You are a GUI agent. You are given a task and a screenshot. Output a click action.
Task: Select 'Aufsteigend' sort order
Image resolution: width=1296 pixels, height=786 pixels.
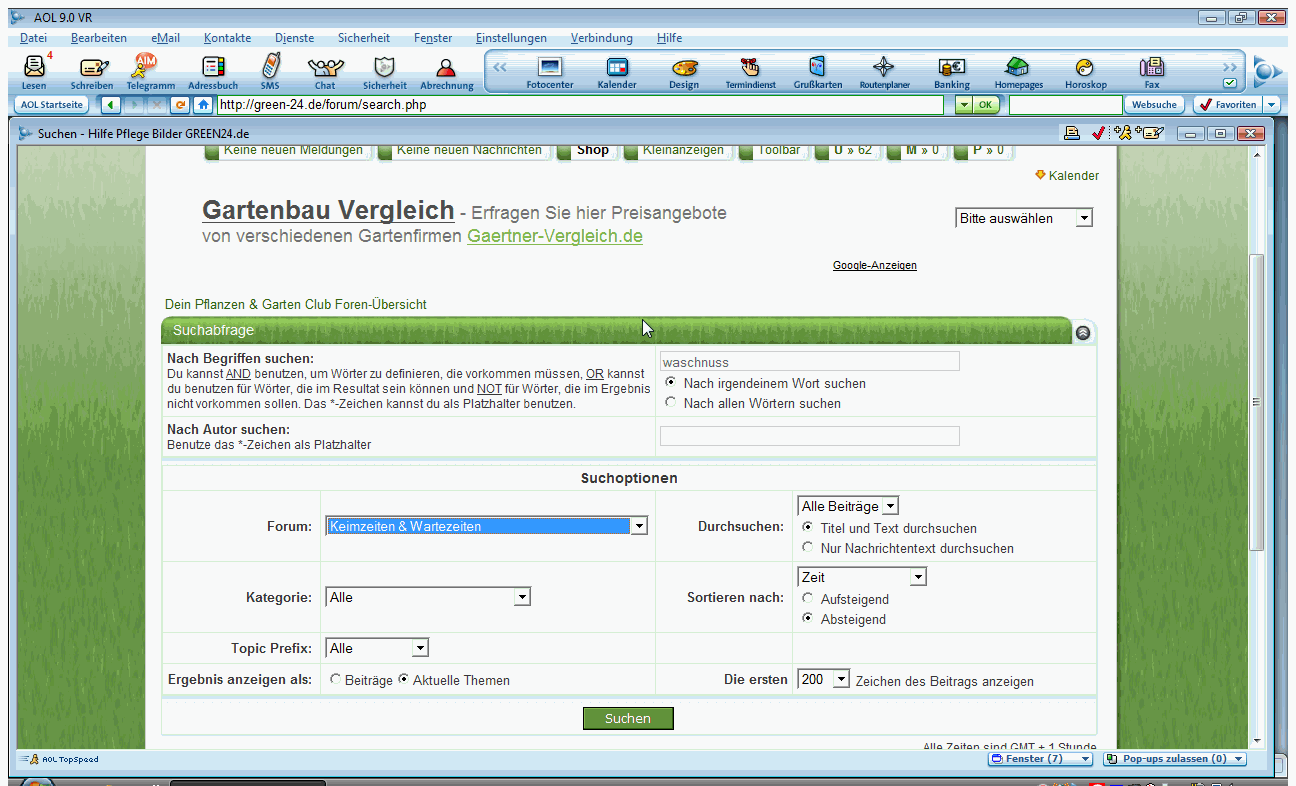click(807, 599)
